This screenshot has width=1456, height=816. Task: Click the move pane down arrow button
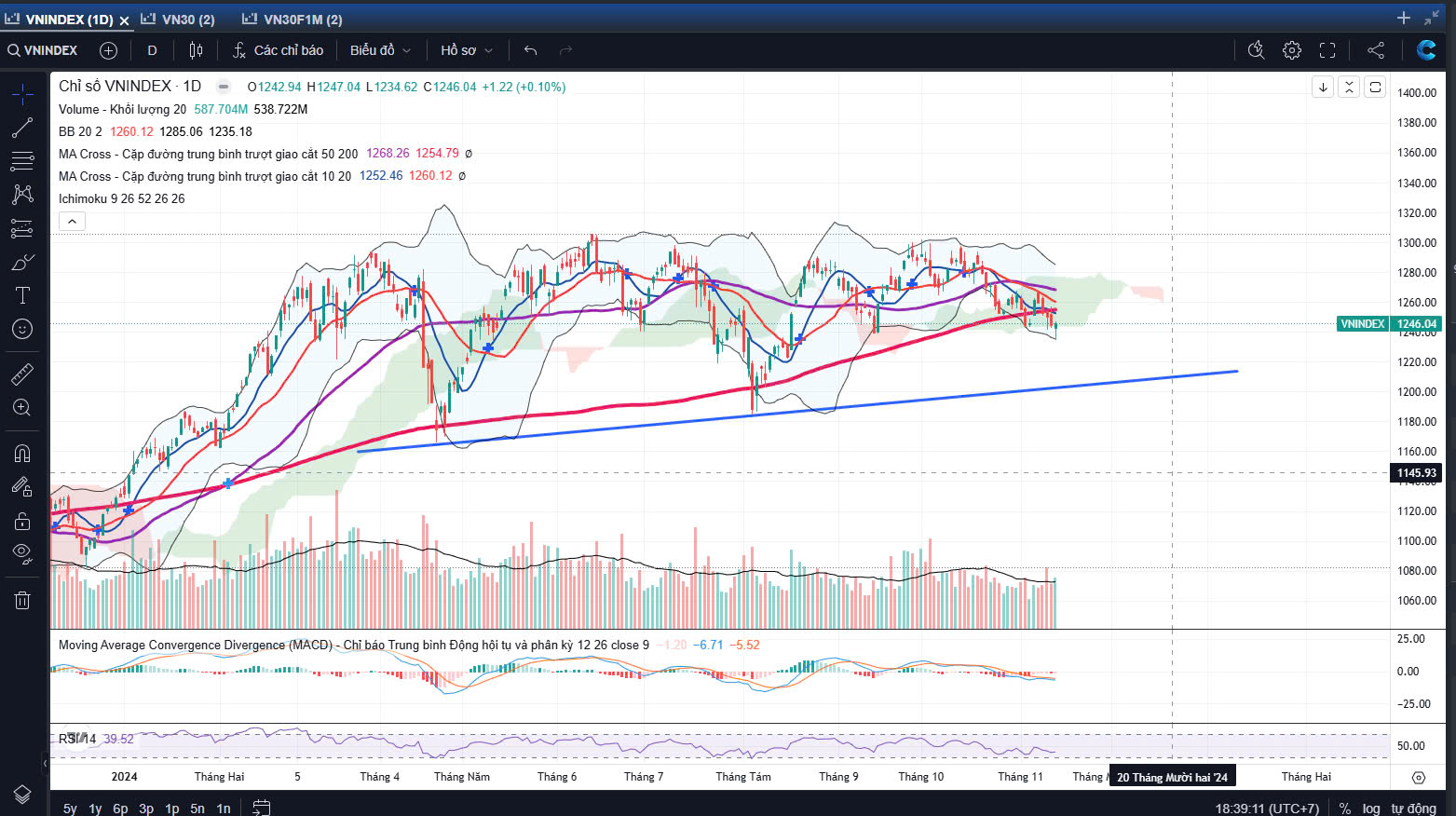point(1323,88)
